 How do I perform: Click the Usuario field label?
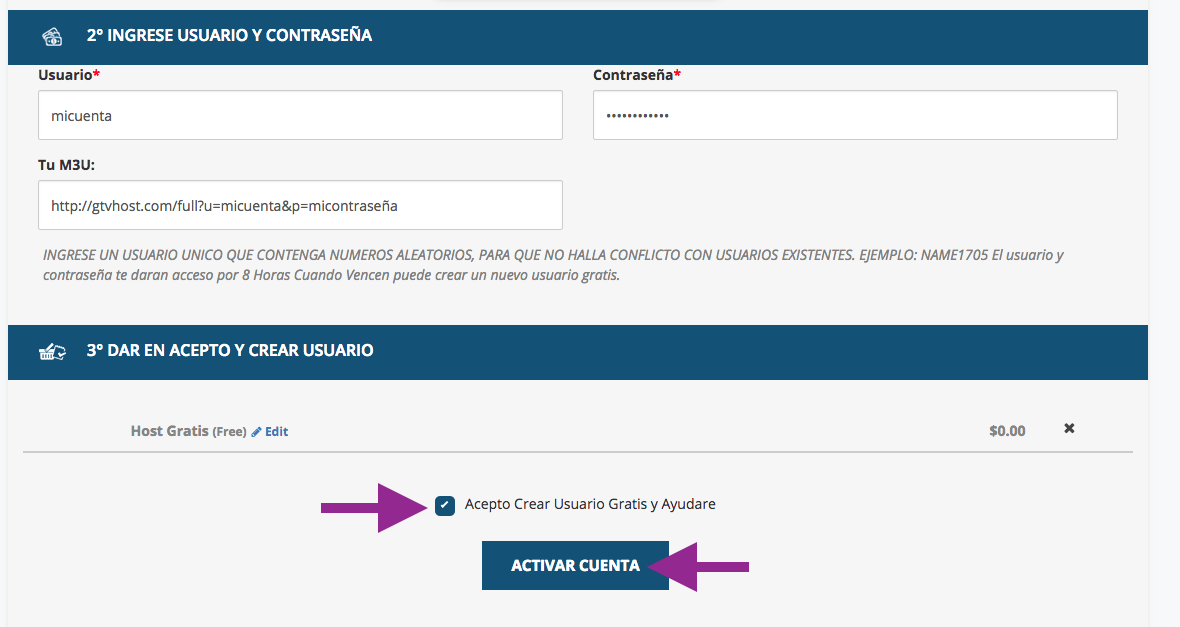[68, 75]
